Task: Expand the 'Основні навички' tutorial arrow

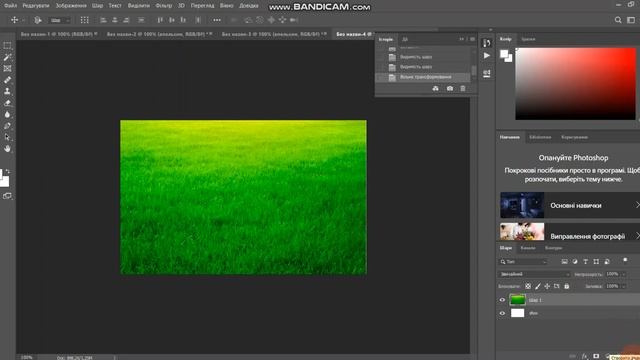Action: pyautogui.click(x=637, y=205)
